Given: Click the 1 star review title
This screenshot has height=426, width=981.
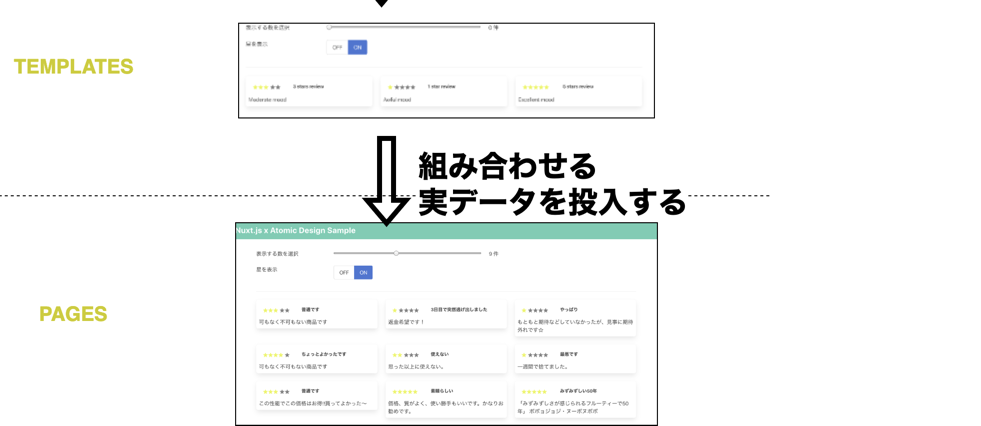Looking at the screenshot, I should tap(441, 86).
